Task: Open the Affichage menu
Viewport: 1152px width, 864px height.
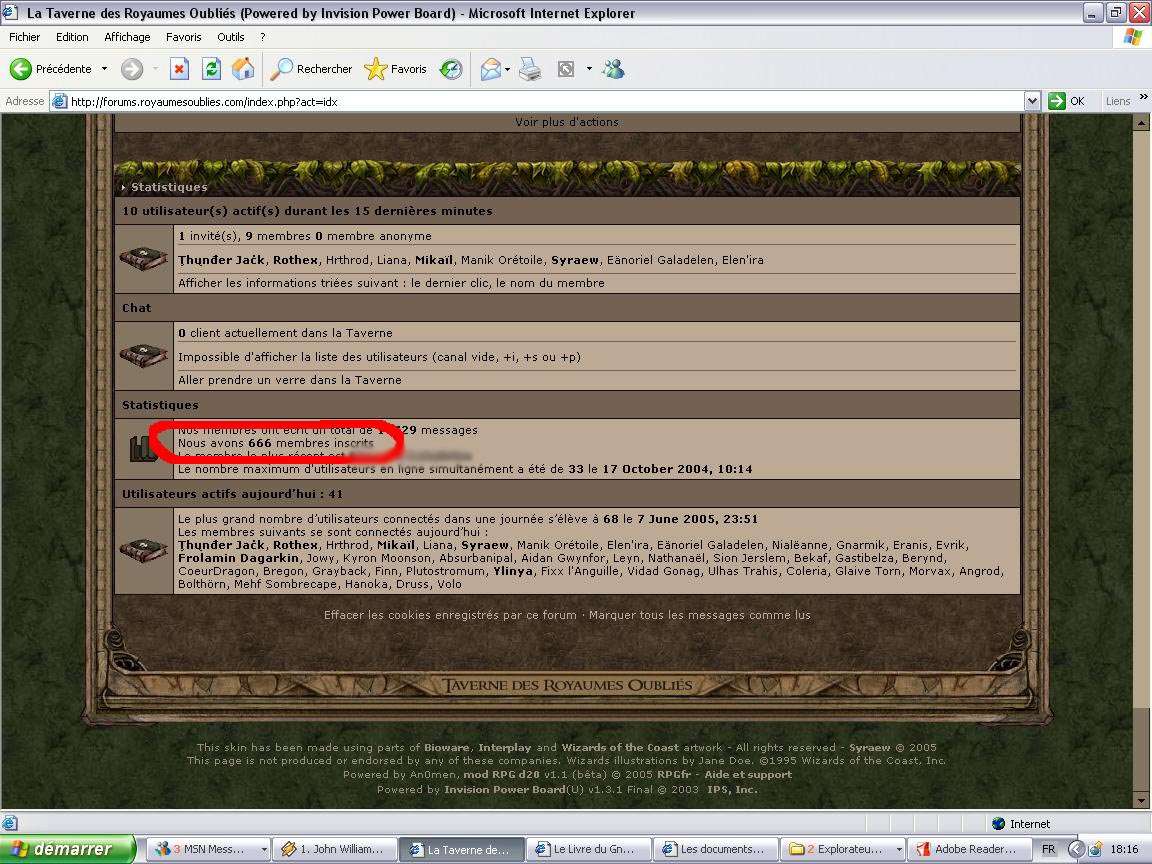Action: (x=127, y=37)
